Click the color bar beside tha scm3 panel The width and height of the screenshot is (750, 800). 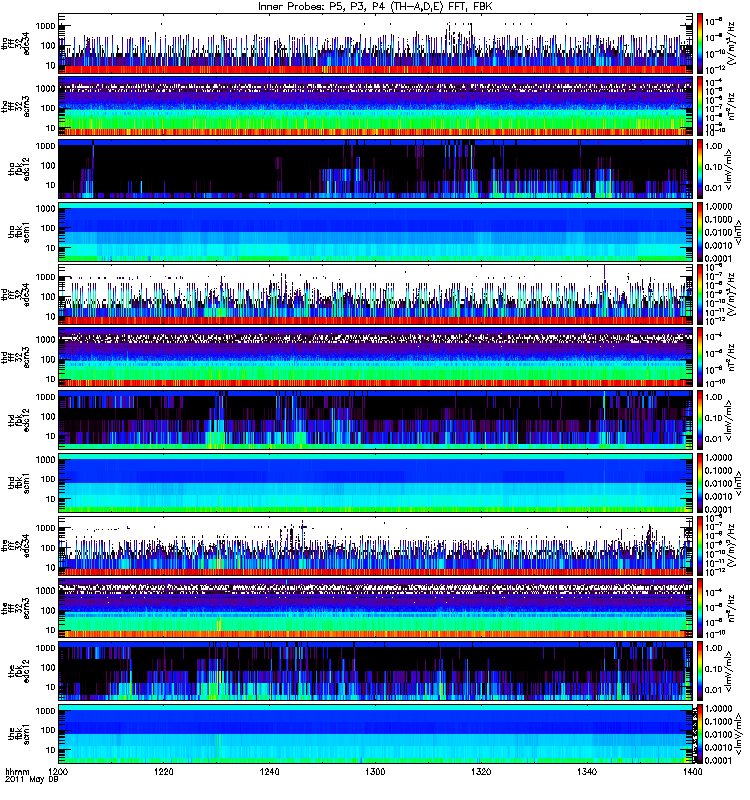pos(700,107)
